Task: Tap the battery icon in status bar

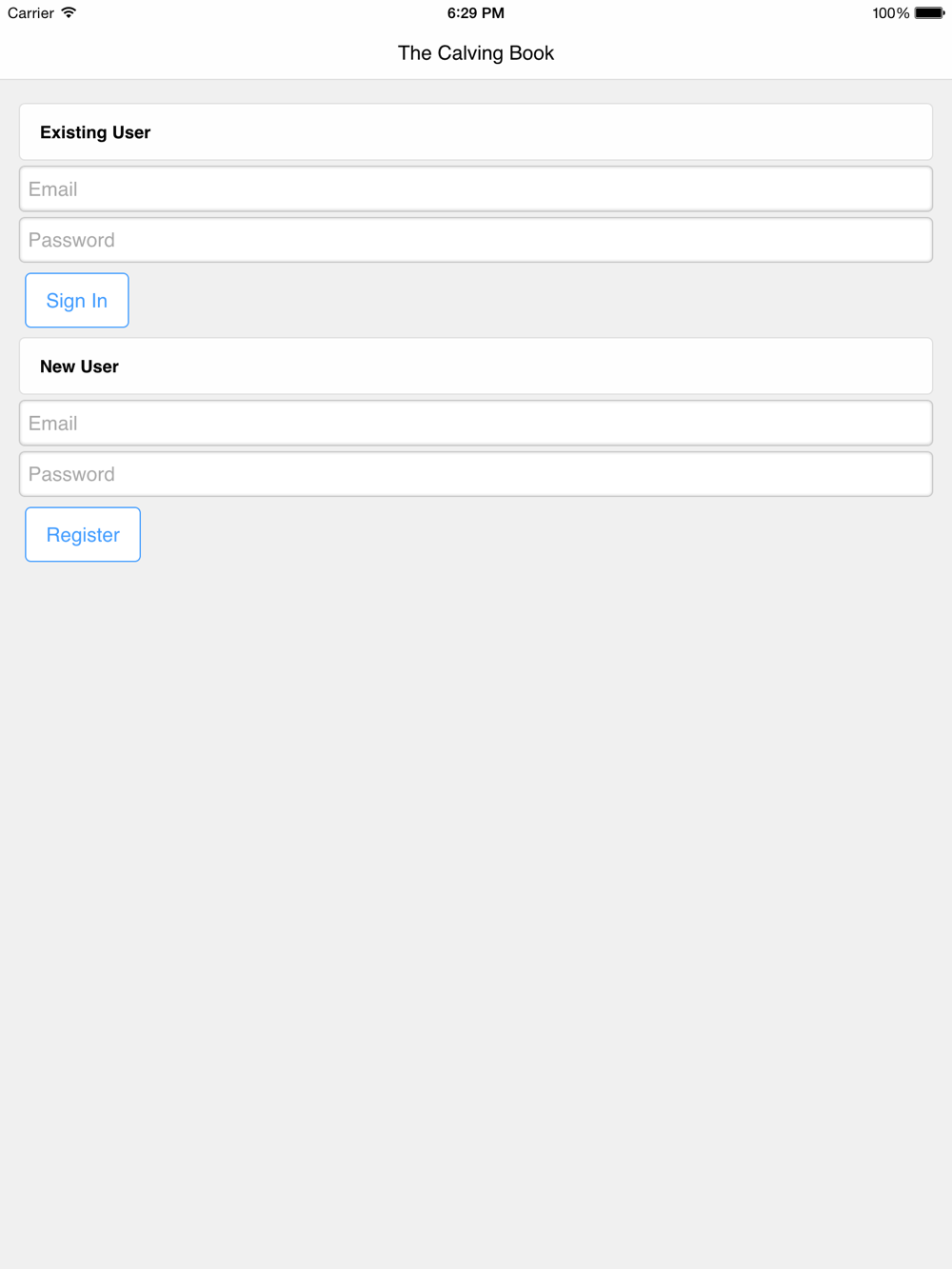Action: pos(929,13)
